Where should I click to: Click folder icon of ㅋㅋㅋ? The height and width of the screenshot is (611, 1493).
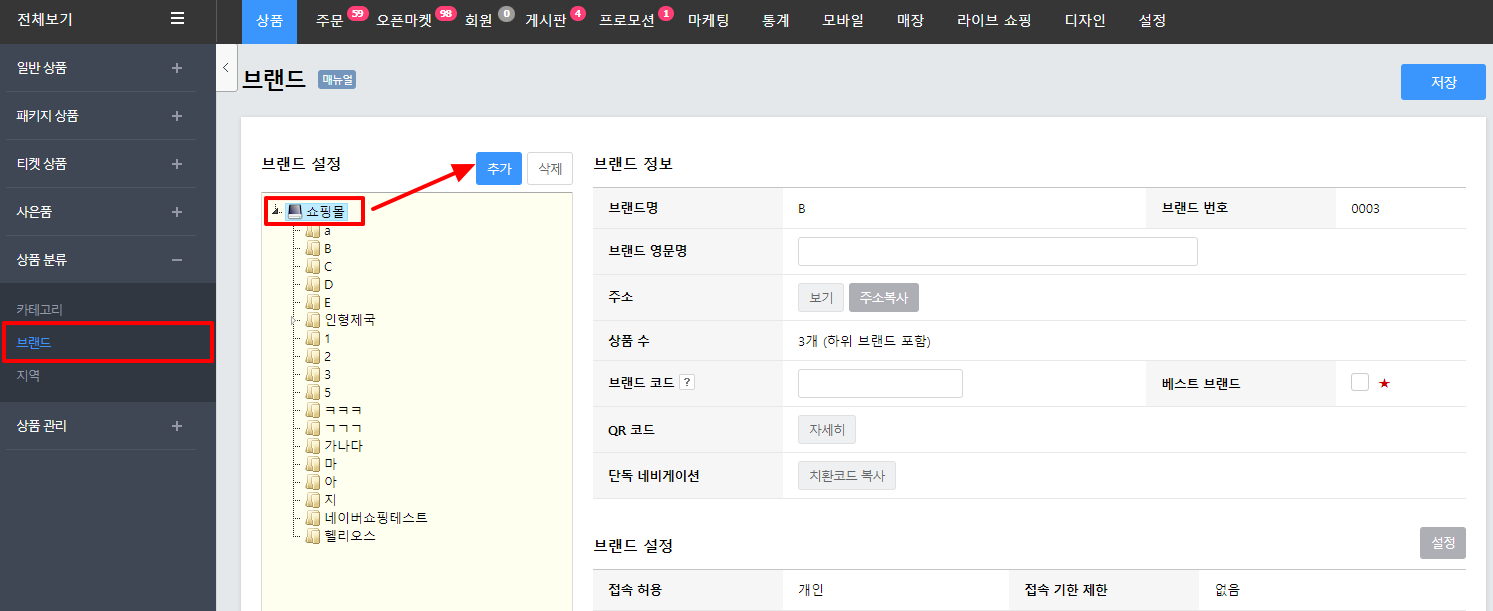tap(313, 410)
